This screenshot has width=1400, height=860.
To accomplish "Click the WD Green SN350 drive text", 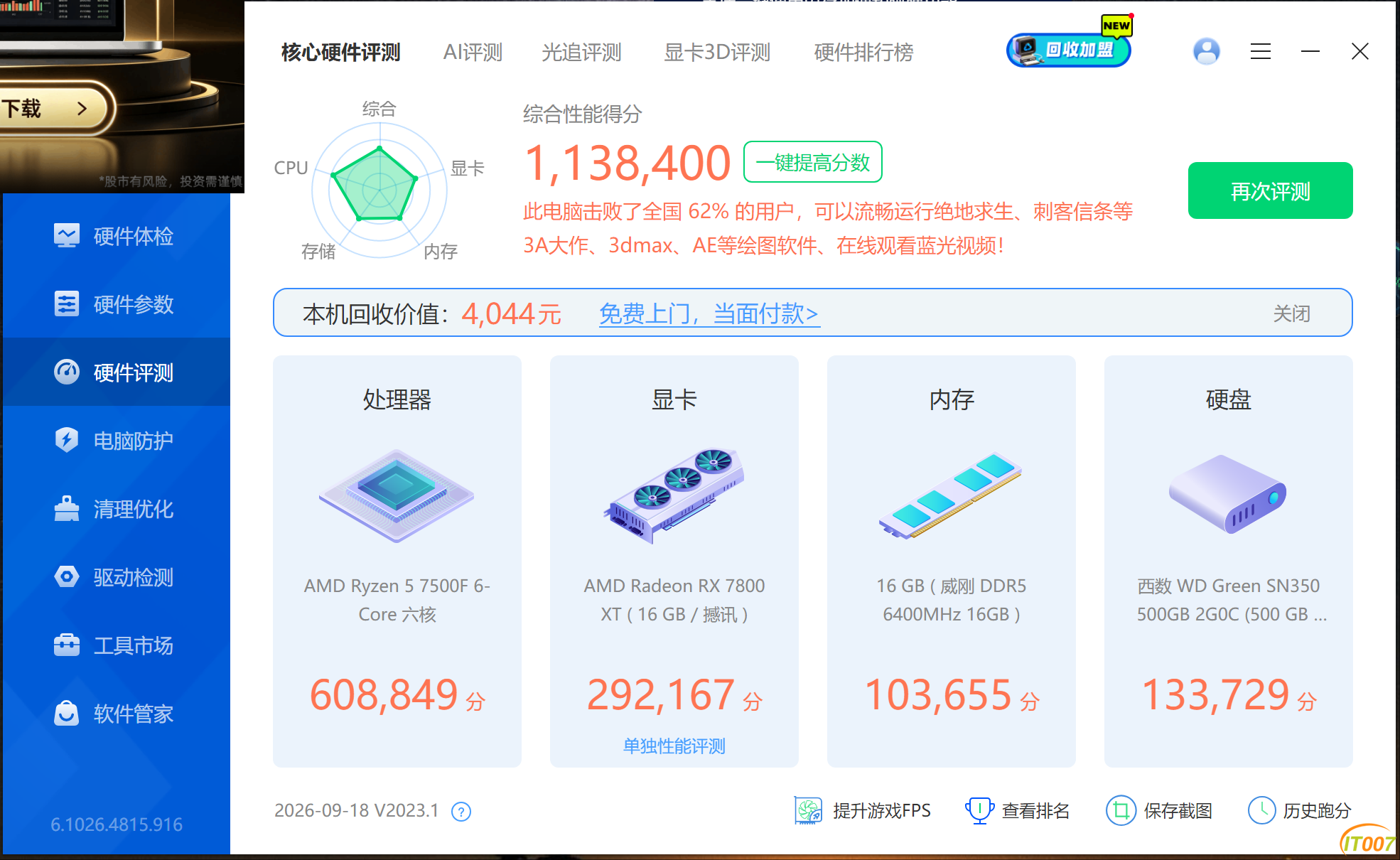I will coord(1231,600).
